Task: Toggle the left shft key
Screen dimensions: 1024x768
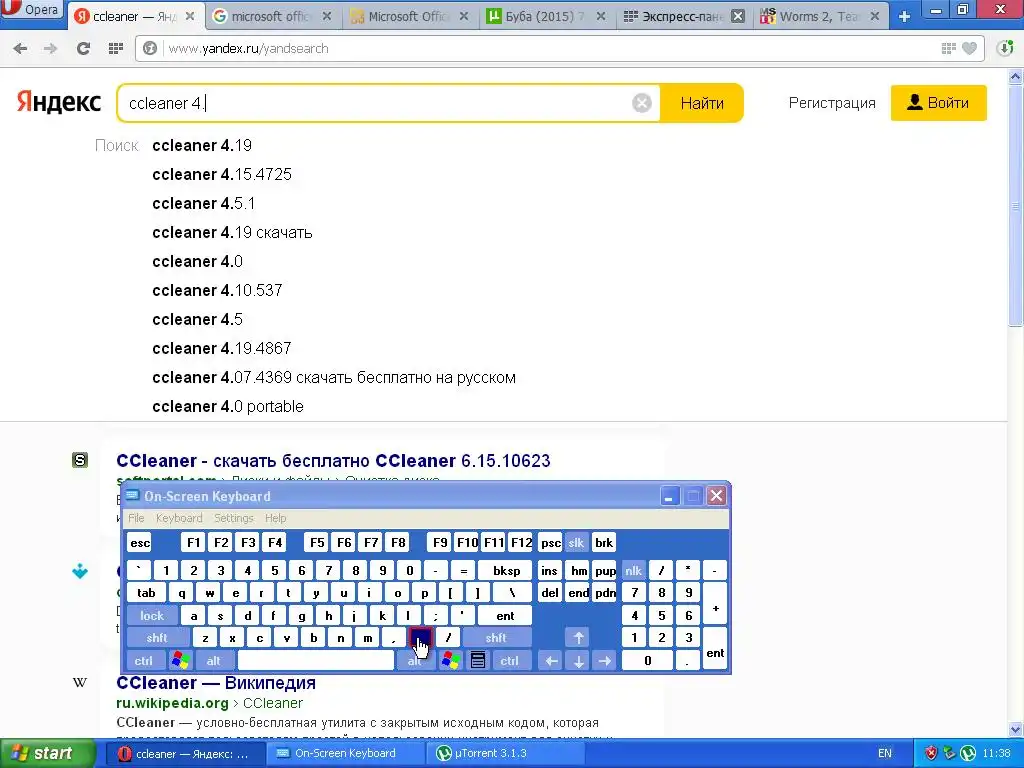Action: click(x=157, y=638)
